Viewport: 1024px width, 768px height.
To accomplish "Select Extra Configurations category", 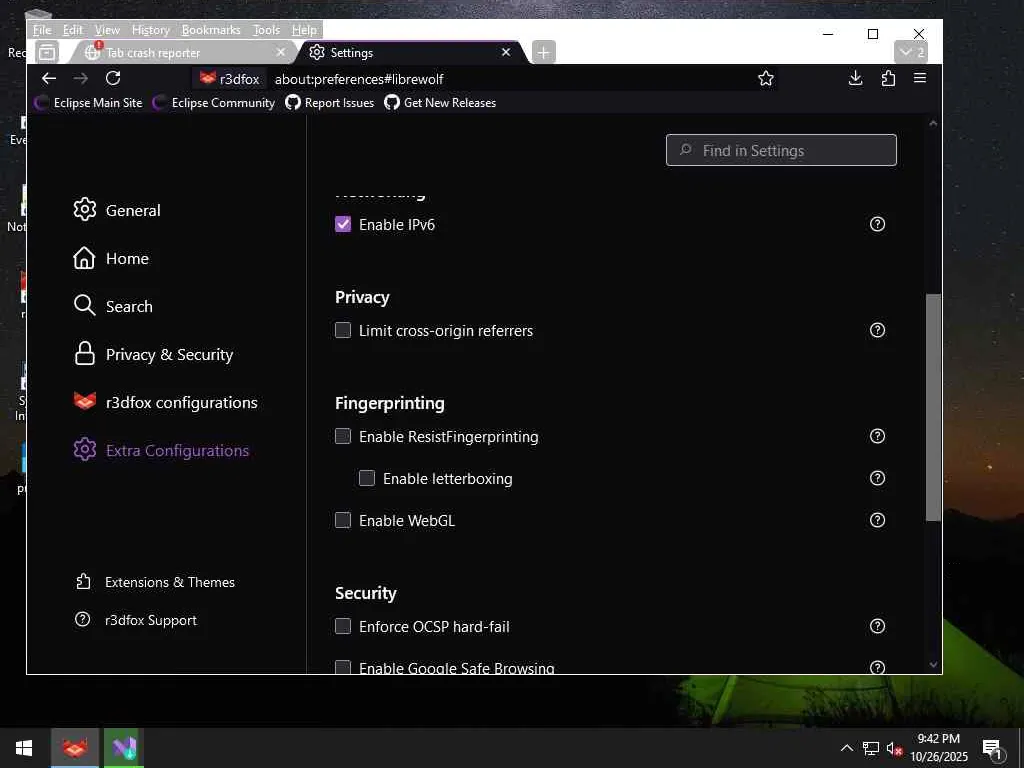I will (161, 450).
